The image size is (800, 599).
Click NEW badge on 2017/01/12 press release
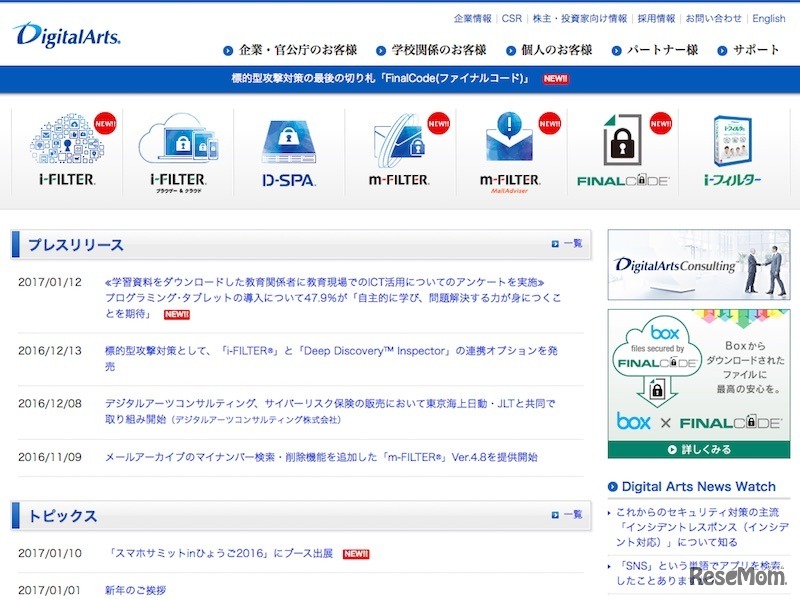(177, 314)
